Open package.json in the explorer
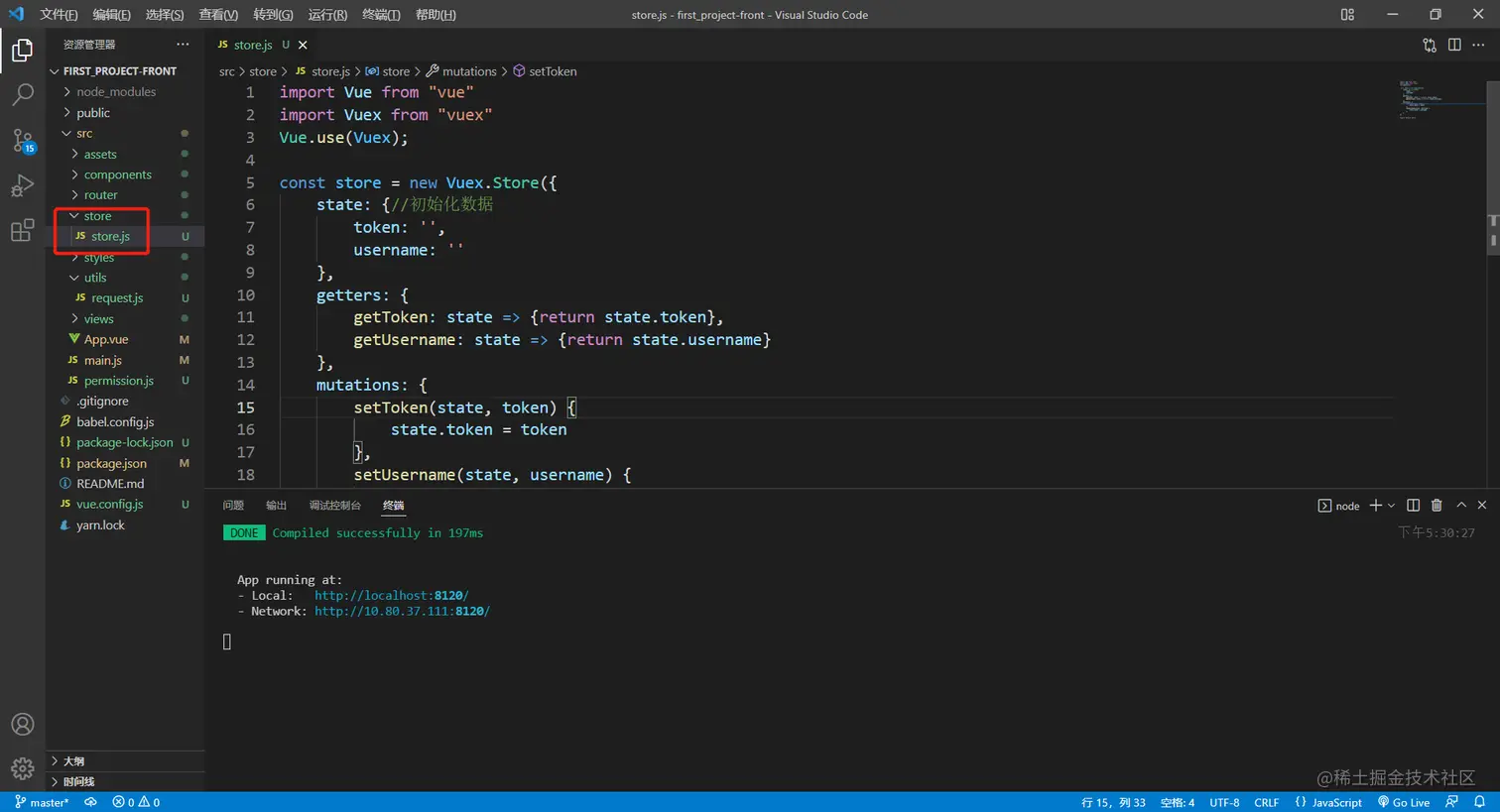 (x=111, y=463)
